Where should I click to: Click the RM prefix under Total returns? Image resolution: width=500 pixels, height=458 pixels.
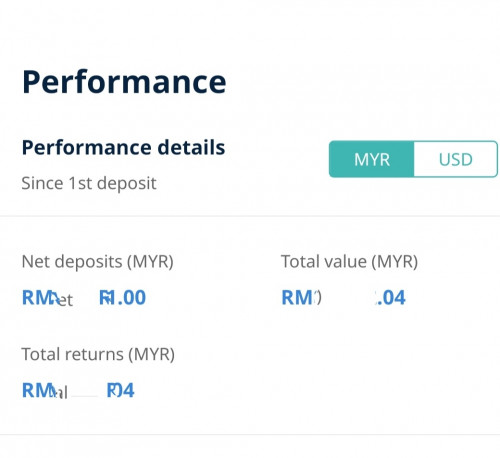[35, 390]
